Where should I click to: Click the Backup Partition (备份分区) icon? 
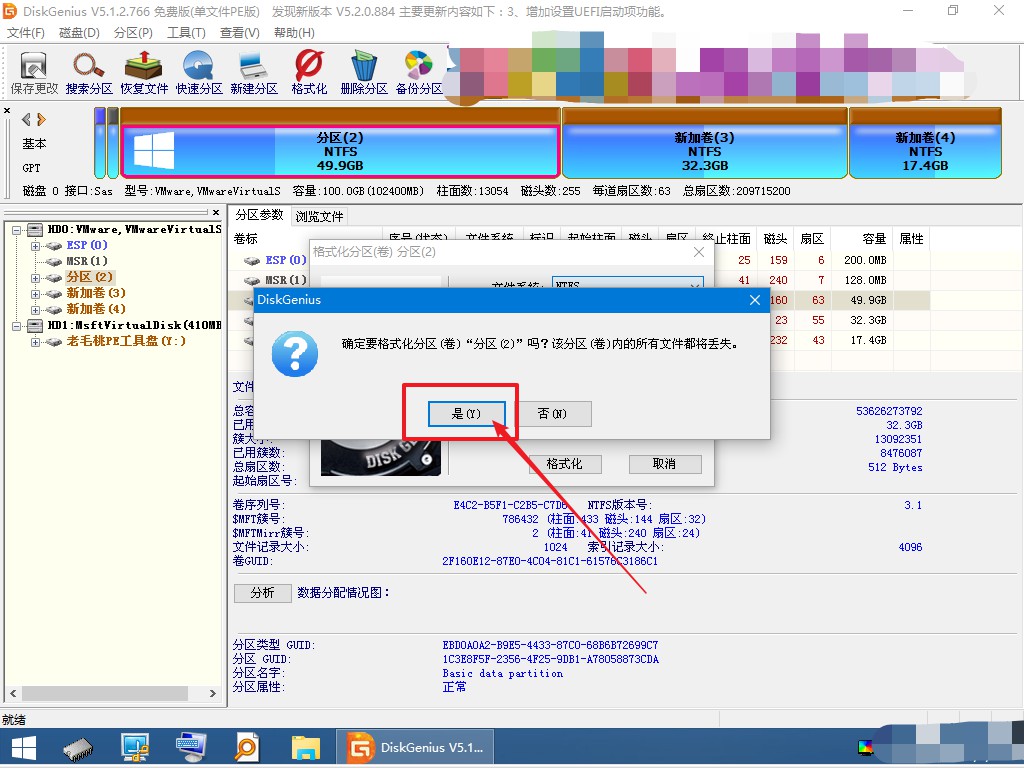(x=419, y=72)
